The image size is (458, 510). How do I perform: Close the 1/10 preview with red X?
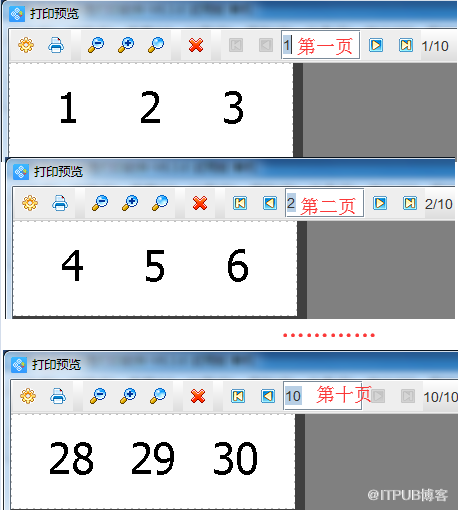click(196, 45)
